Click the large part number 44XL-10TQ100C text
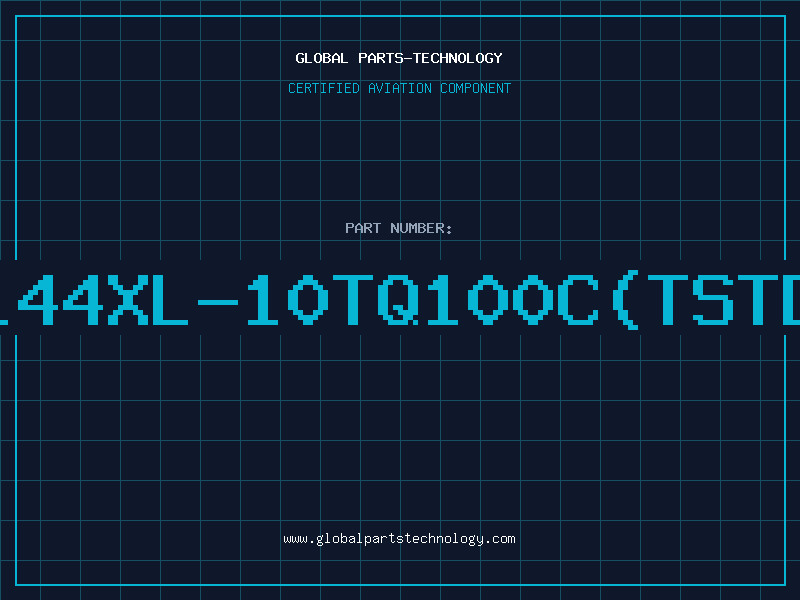This screenshot has width=800, height=600. (400, 299)
